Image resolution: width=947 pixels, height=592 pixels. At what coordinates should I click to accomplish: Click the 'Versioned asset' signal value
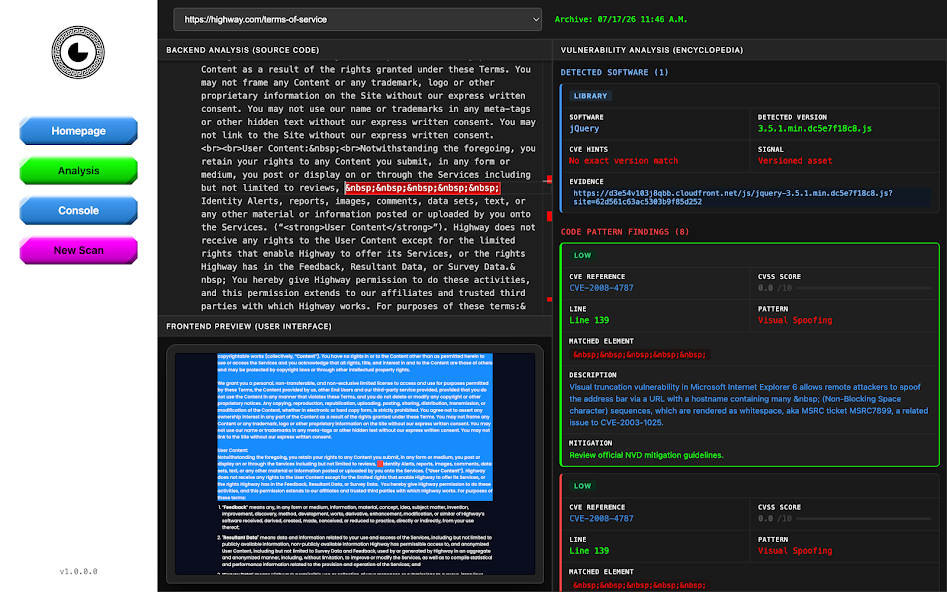click(795, 161)
